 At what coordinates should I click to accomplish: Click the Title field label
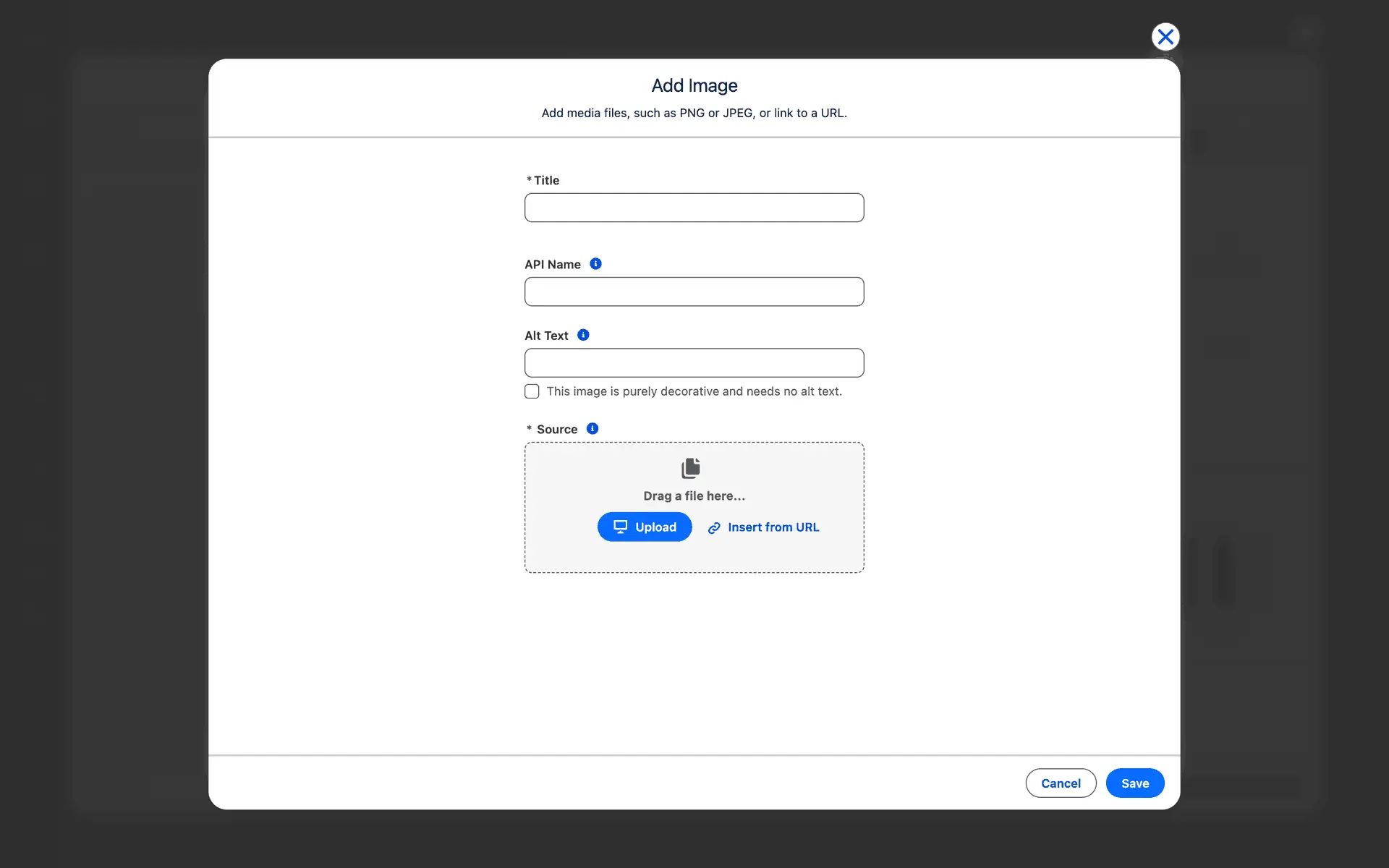546,181
